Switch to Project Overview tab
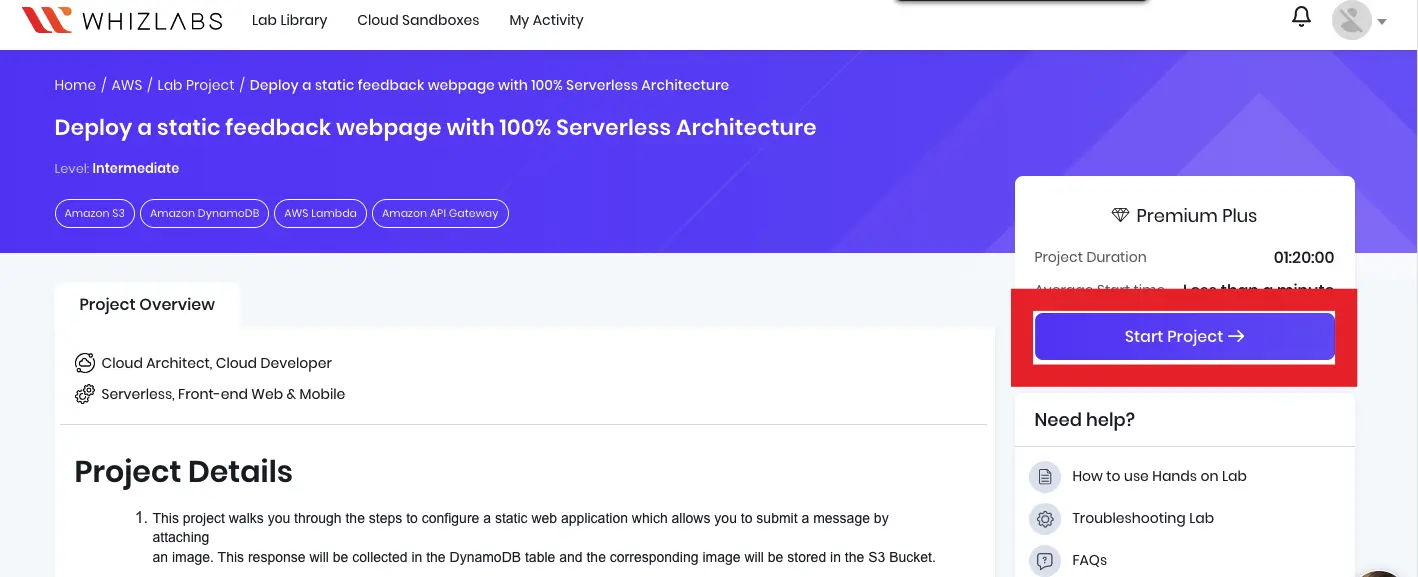 (x=147, y=305)
